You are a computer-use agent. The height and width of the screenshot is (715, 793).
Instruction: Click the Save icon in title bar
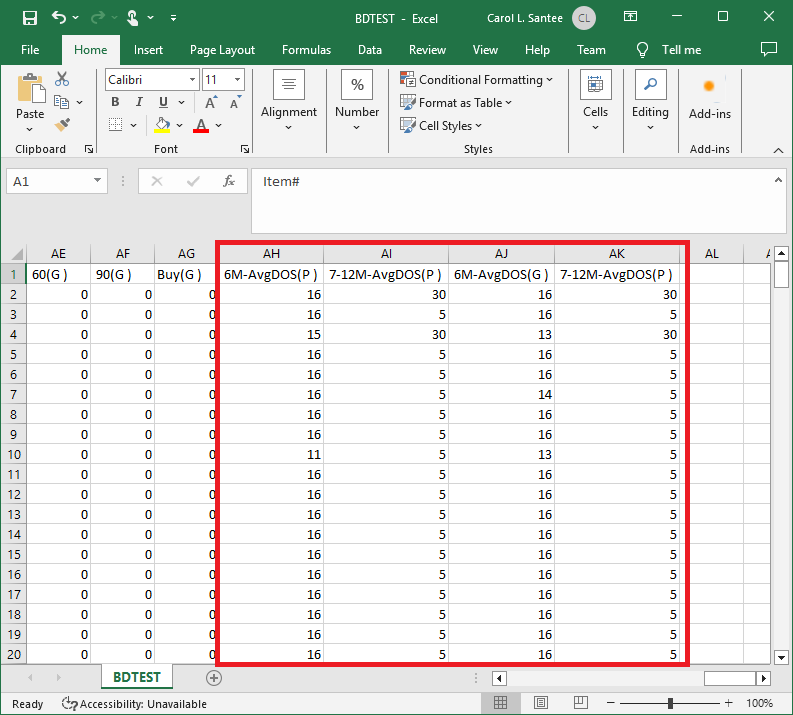coord(30,18)
